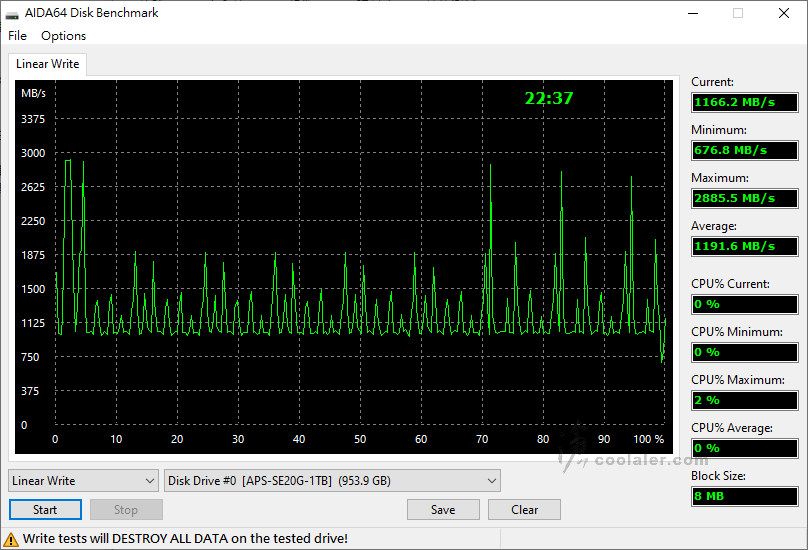Click the CPU% Minimum value field

tap(745, 352)
